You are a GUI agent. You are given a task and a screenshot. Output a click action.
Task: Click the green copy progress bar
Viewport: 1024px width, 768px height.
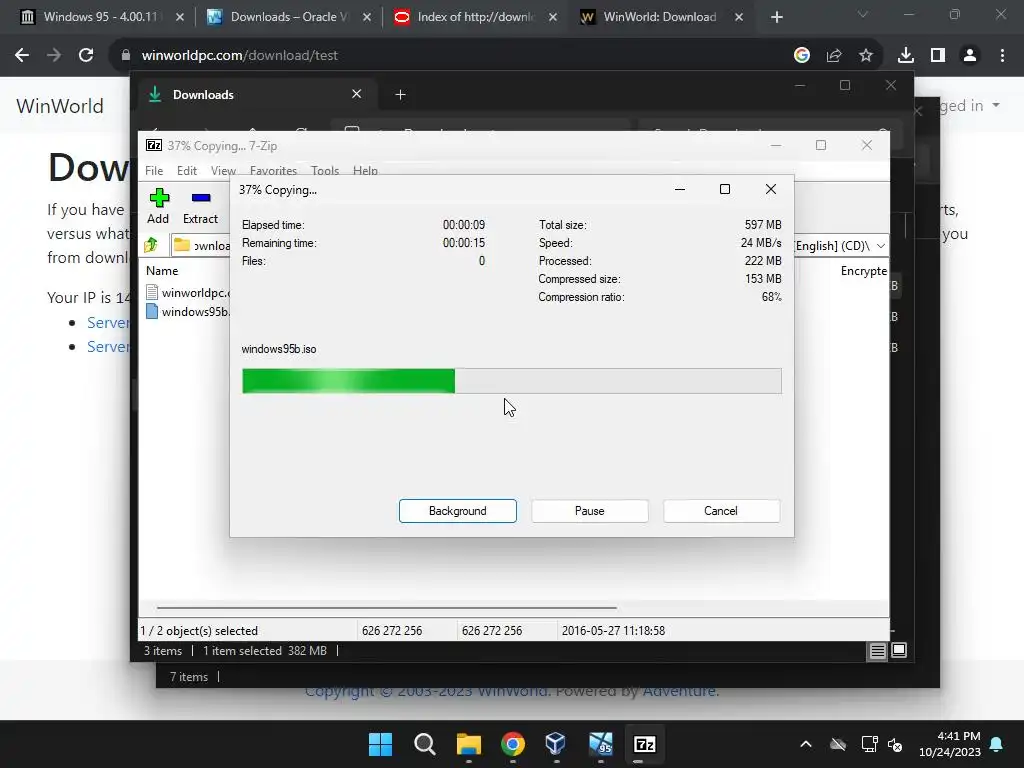(x=511, y=381)
